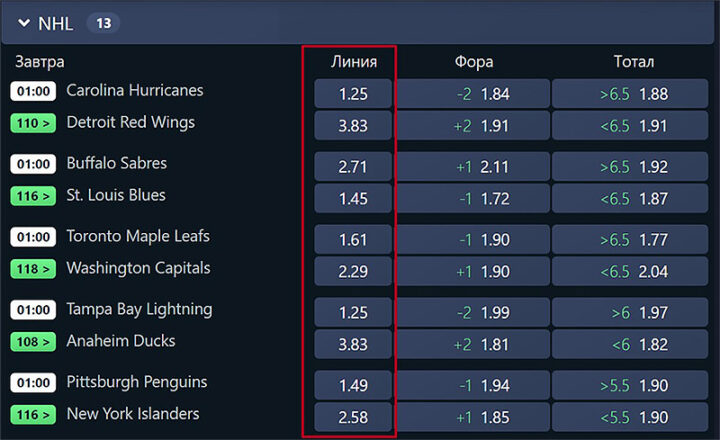The width and height of the screenshot is (720, 440).
Task: Select Buffalo Sabres line odds 2.71
Action: [354, 167]
